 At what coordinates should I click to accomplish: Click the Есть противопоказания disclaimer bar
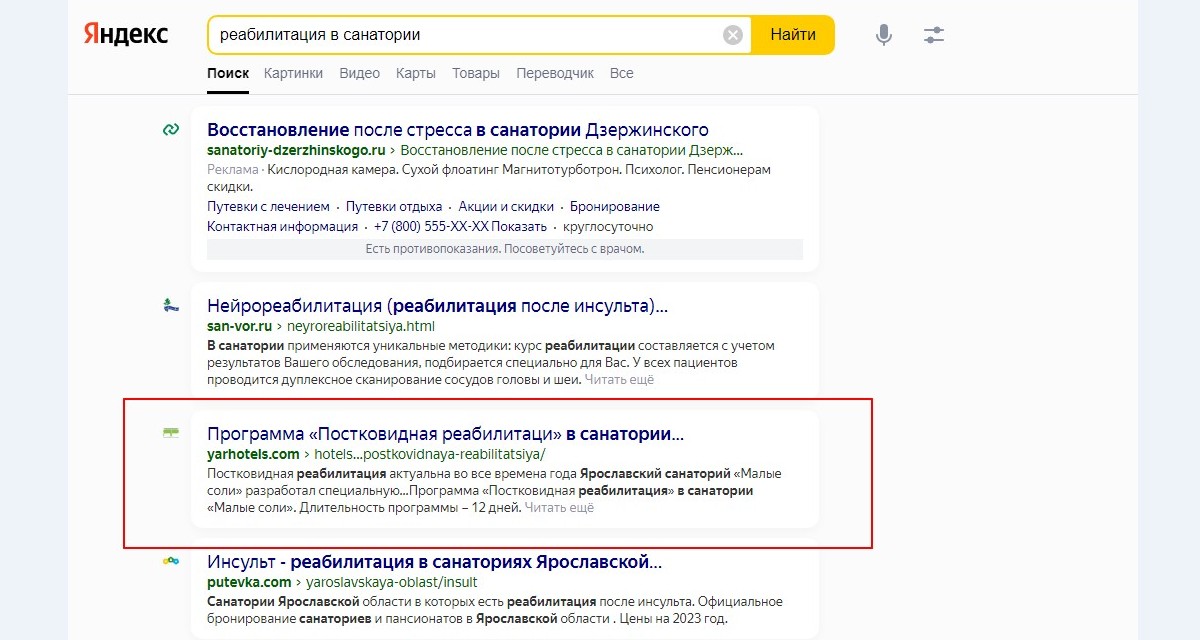click(x=505, y=249)
